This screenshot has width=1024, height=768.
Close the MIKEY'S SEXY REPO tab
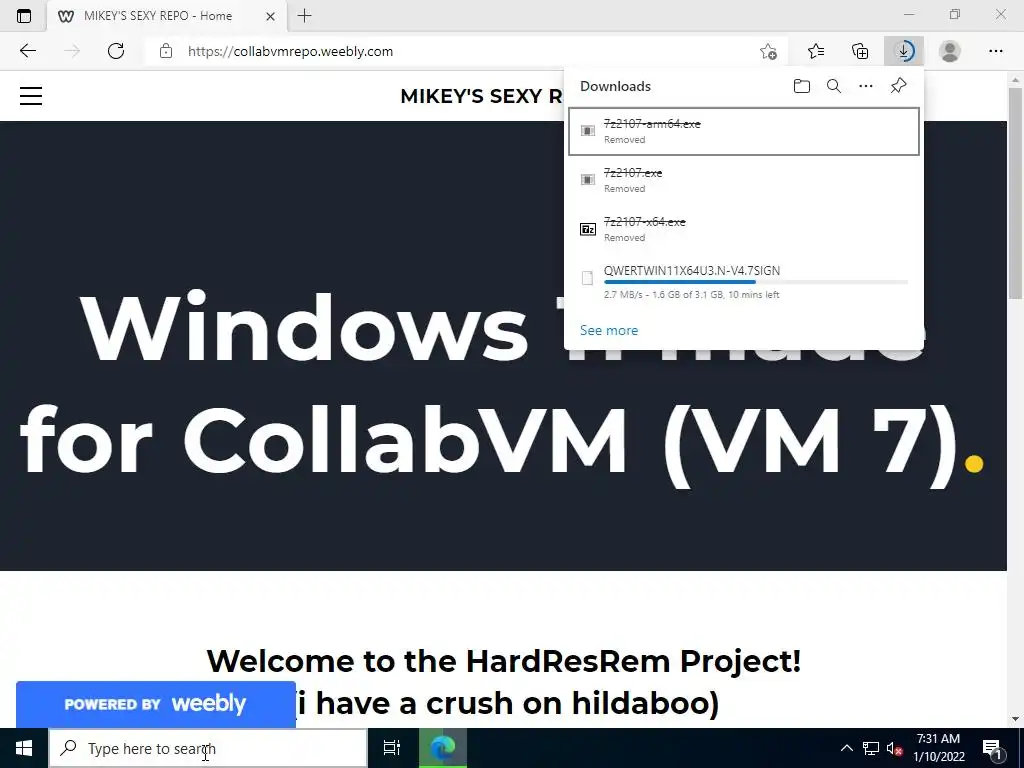point(270,16)
